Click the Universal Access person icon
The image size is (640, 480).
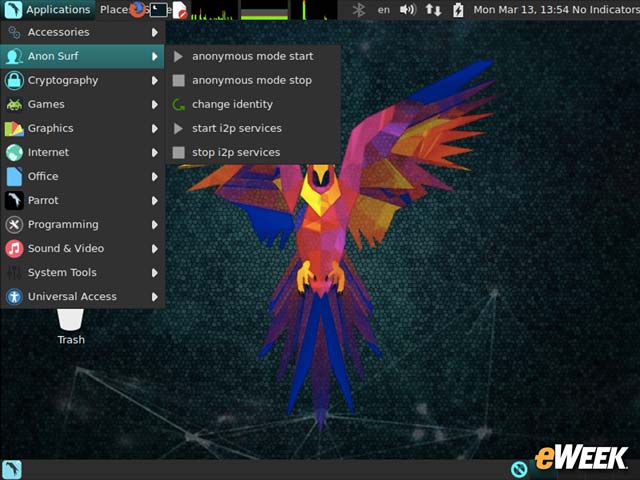pos(14,297)
